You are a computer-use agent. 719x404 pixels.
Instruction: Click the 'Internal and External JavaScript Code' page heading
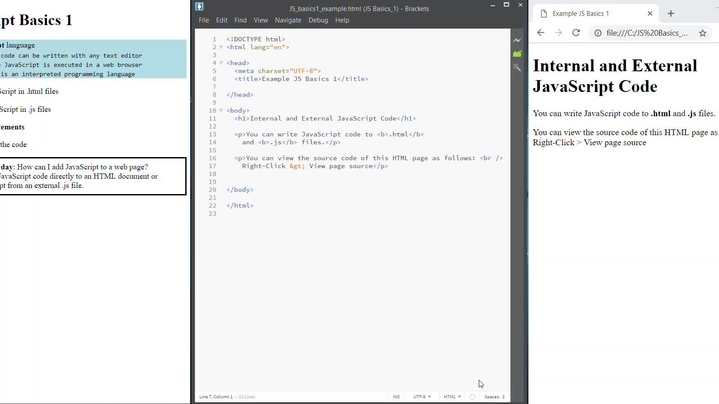coord(615,76)
